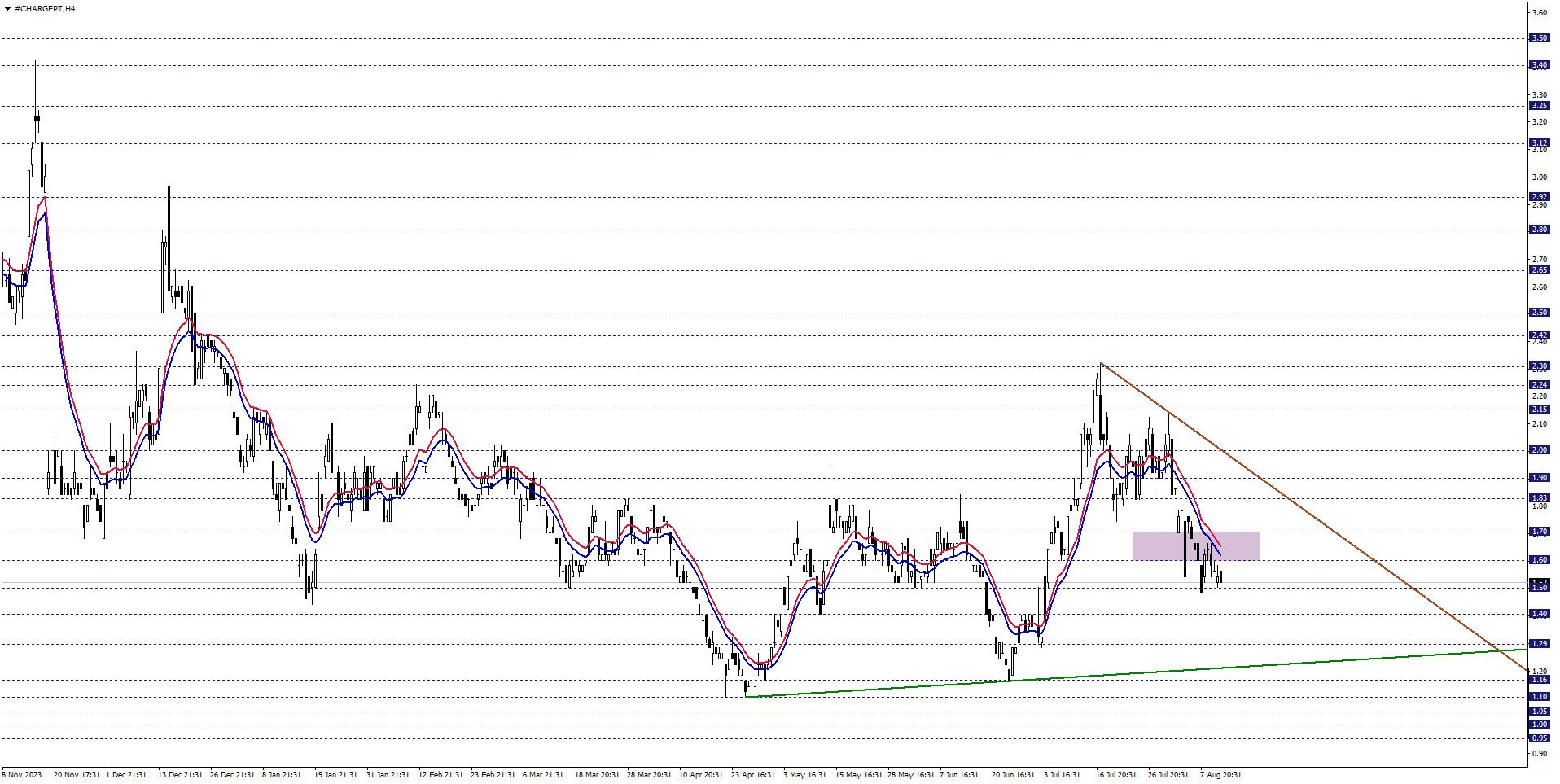This screenshot has width=1560, height=784.
Task: Click the 8 Jan 21:31 date label
Action: 282,775
